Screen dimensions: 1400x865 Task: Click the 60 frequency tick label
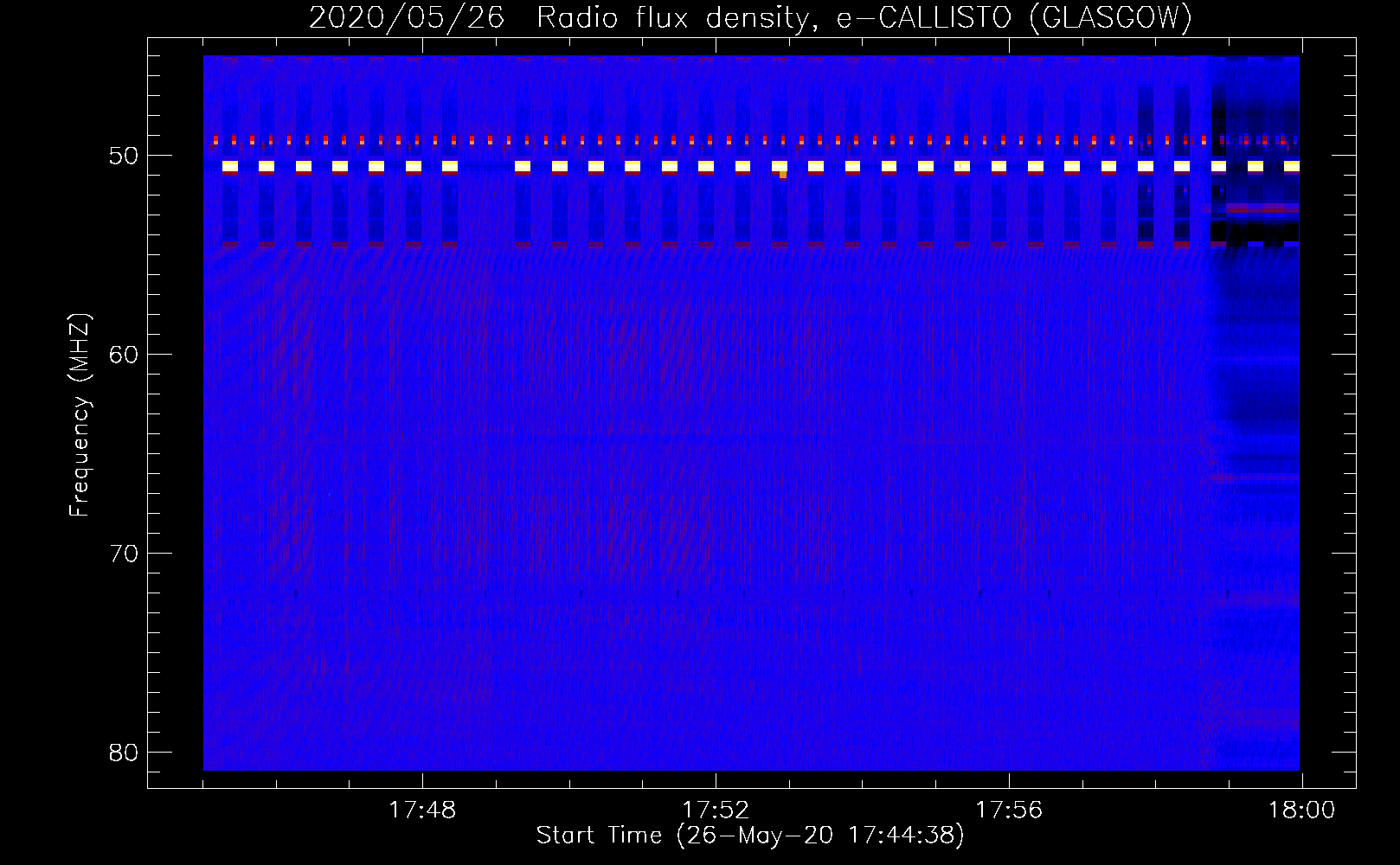(124, 355)
